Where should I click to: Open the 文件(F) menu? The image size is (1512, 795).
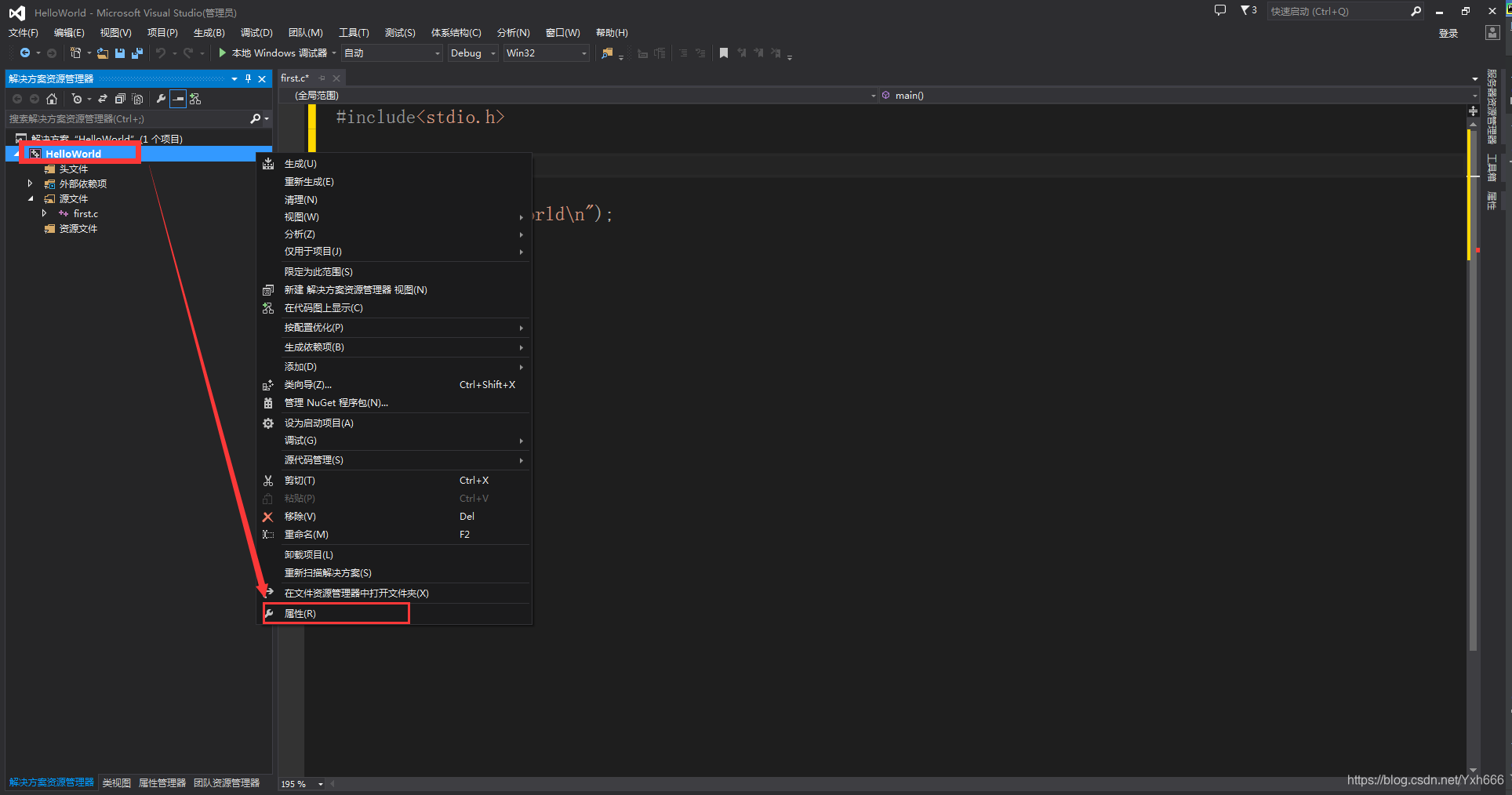point(23,32)
